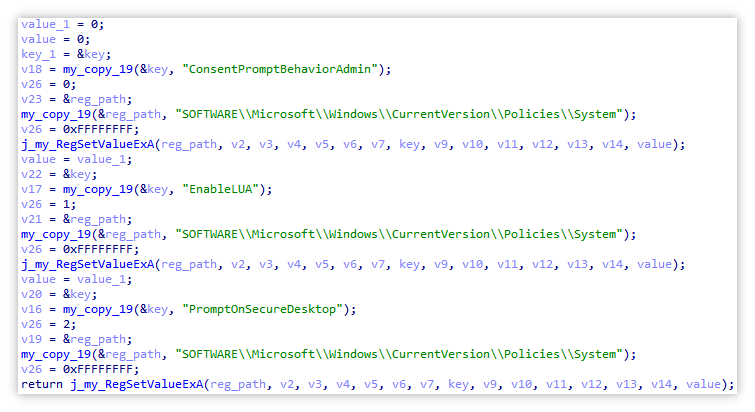Select v26 in the "v26 = 1;" statement

(32, 204)
